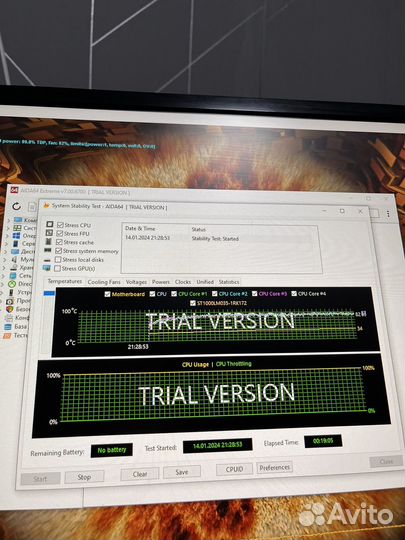405x540 pixels.
Task: Expand the Компьютер tree node arrow
Action: (9, 220)
